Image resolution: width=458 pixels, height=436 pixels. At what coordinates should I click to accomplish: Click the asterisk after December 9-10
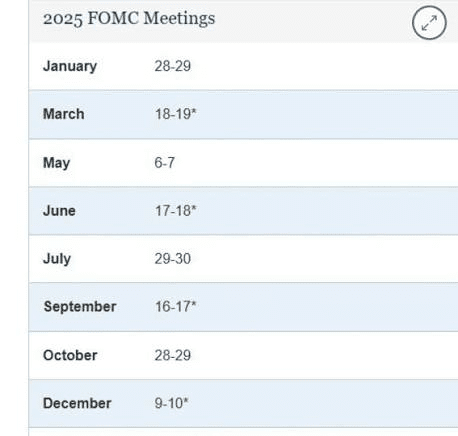pos(186,400)
